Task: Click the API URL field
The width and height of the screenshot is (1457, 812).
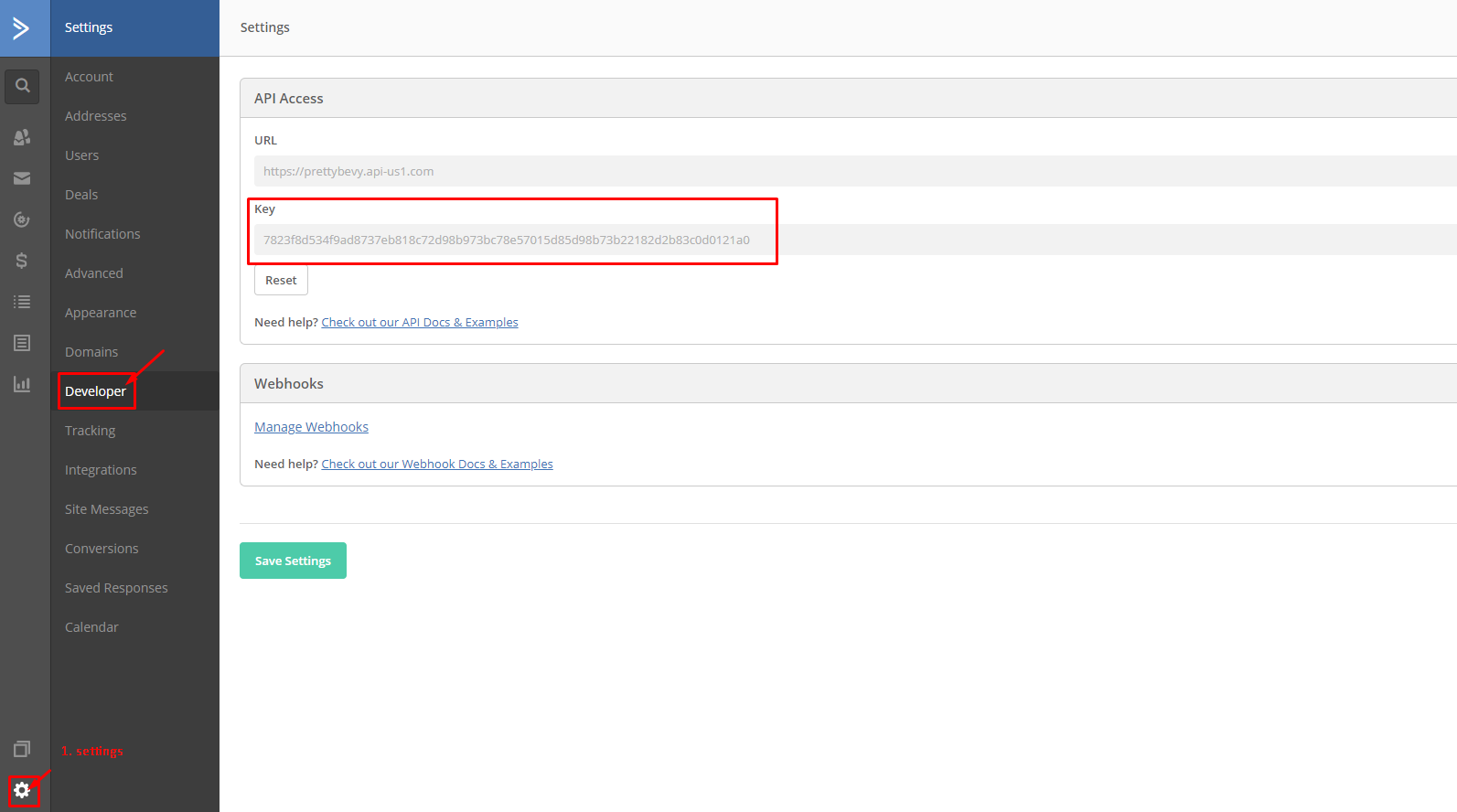Action: coord(855,171)
